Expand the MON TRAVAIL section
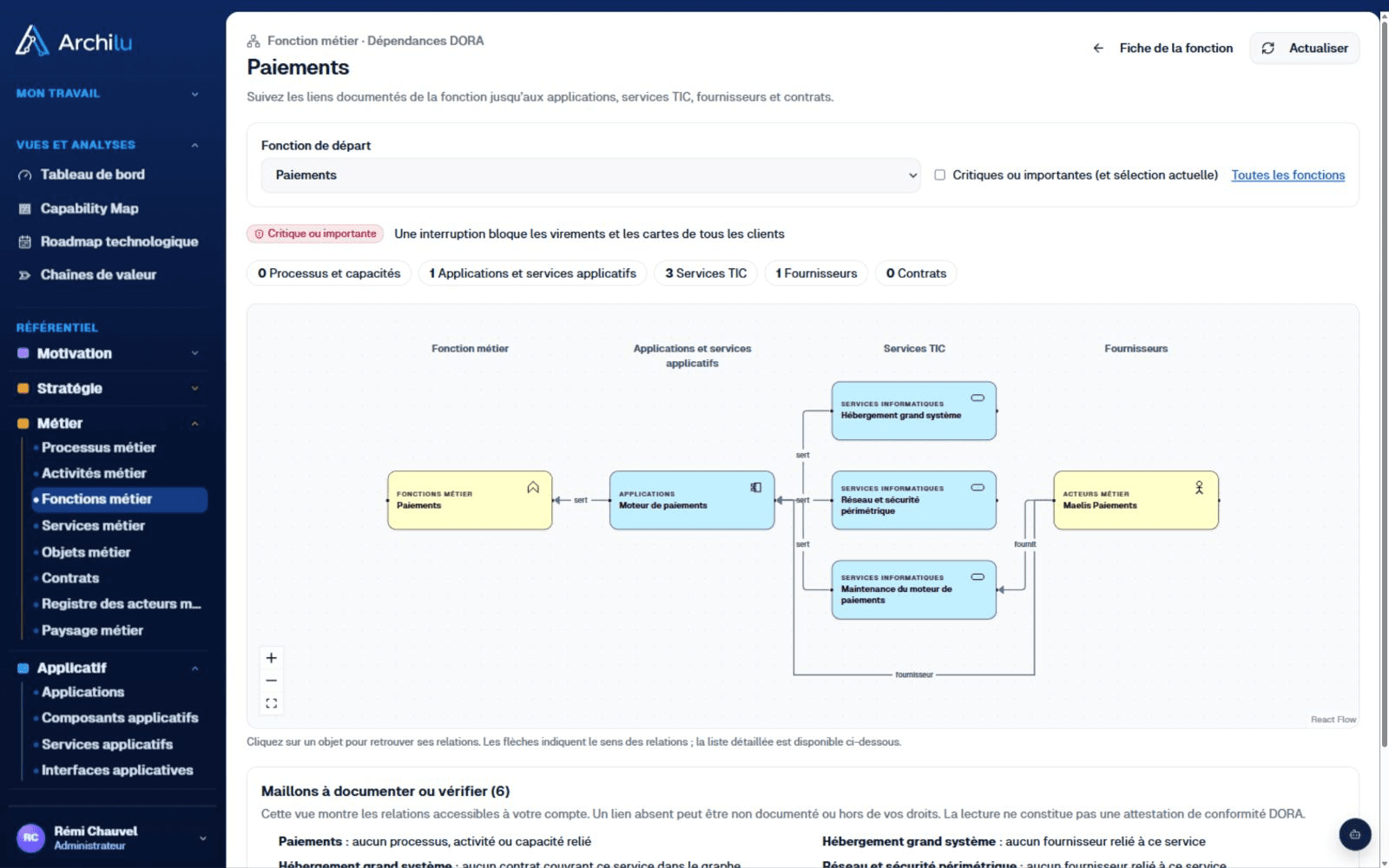Viewport: 1389px width, 868px height. click(x=108, y=94)
